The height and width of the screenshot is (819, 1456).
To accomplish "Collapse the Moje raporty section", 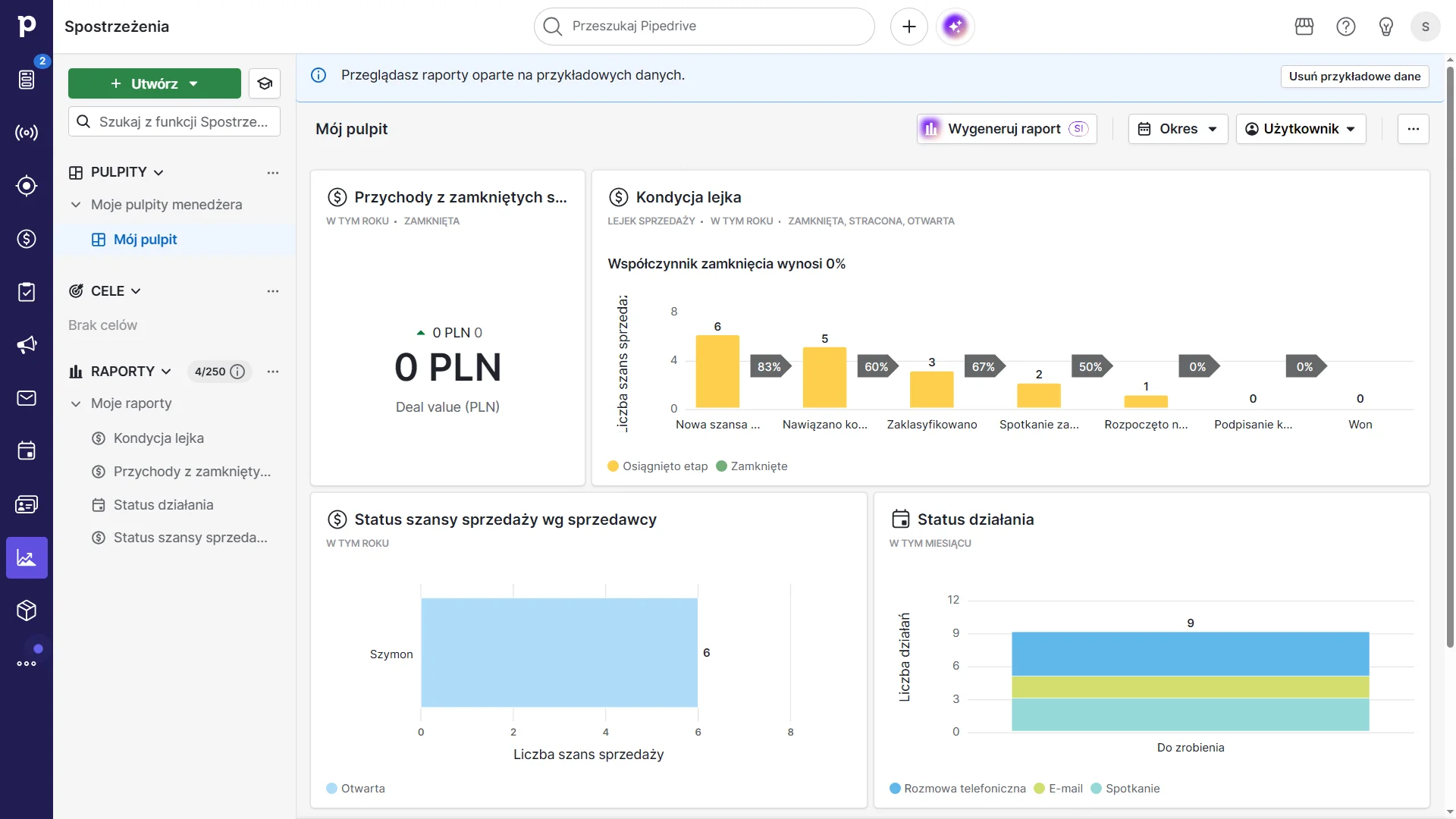I will pyautogui.click(x=76, y=403).
